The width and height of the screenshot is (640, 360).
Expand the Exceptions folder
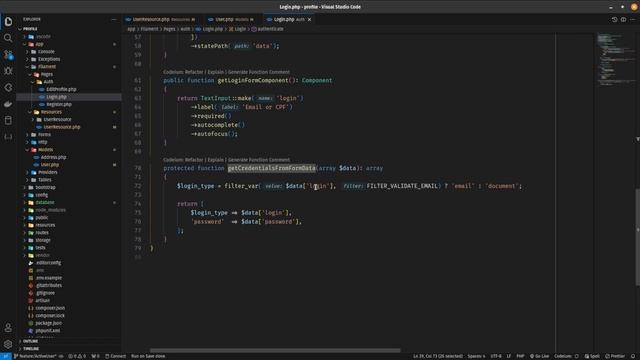coord(49,59)
